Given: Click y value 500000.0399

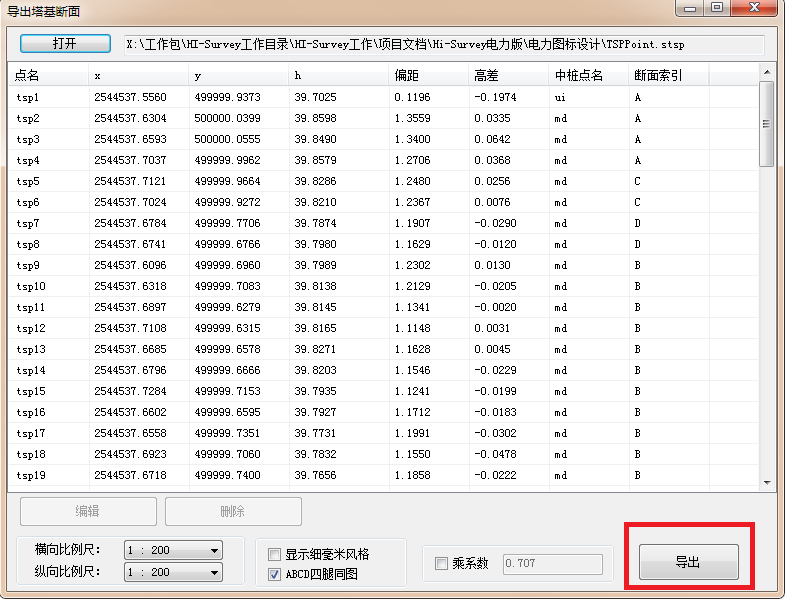Looking at the screenshot, I should (x=227, y=118).
